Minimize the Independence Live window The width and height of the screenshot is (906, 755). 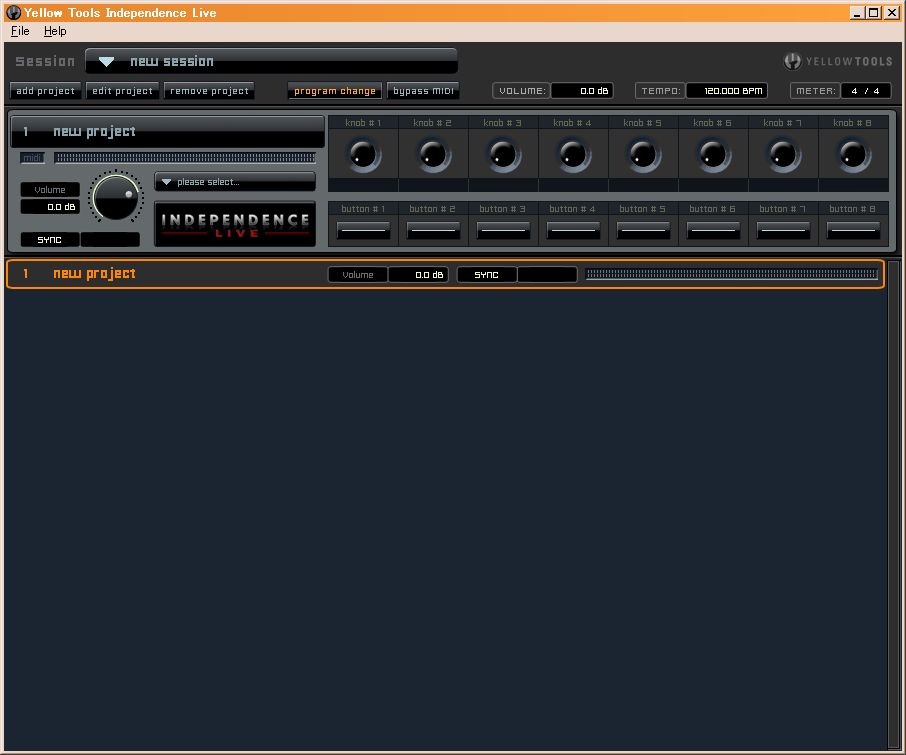coord(857,13)
